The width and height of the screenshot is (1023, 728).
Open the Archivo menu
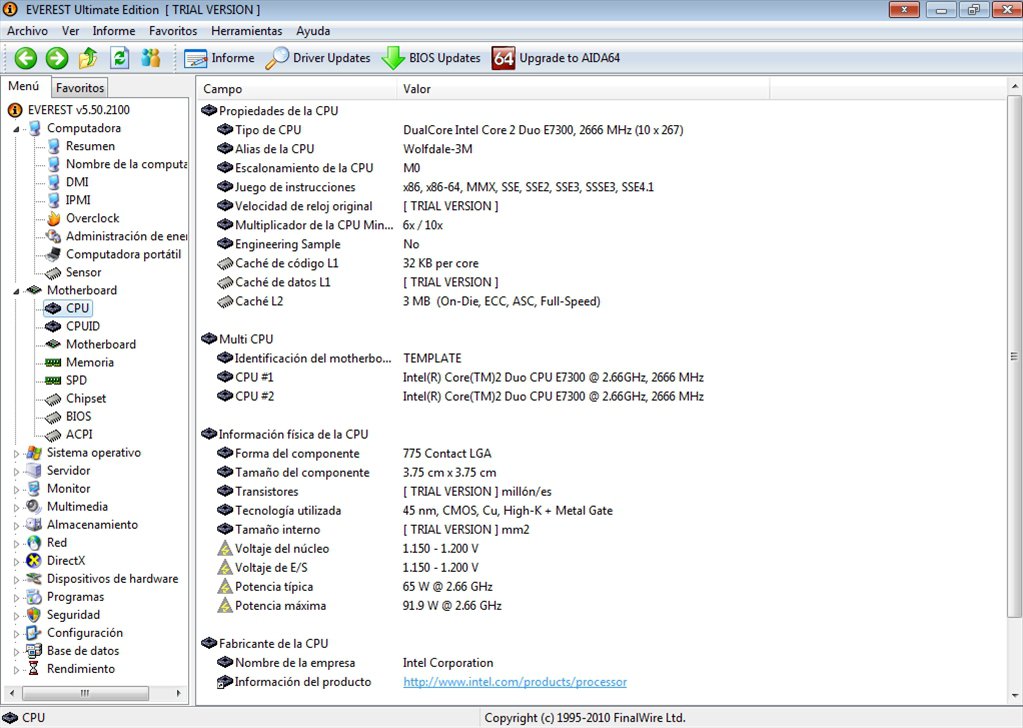tap(27, 31)
